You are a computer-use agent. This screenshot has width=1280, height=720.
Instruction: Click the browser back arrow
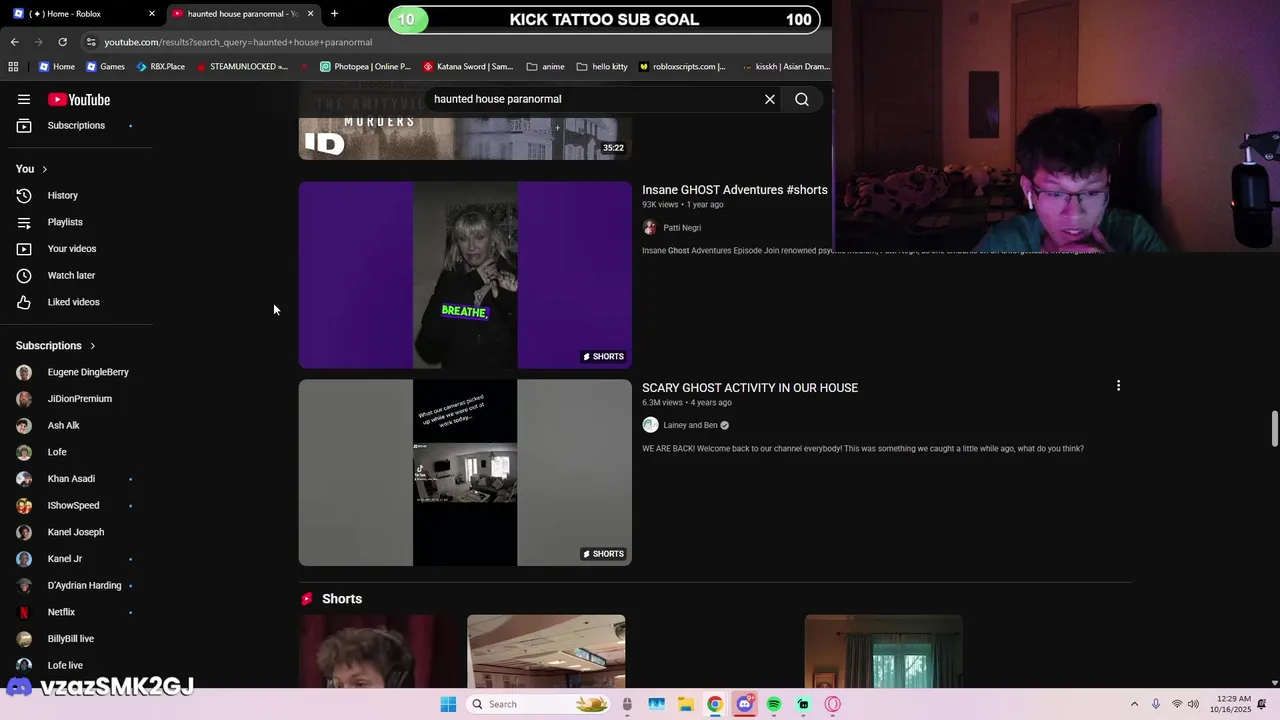point(14,42)
